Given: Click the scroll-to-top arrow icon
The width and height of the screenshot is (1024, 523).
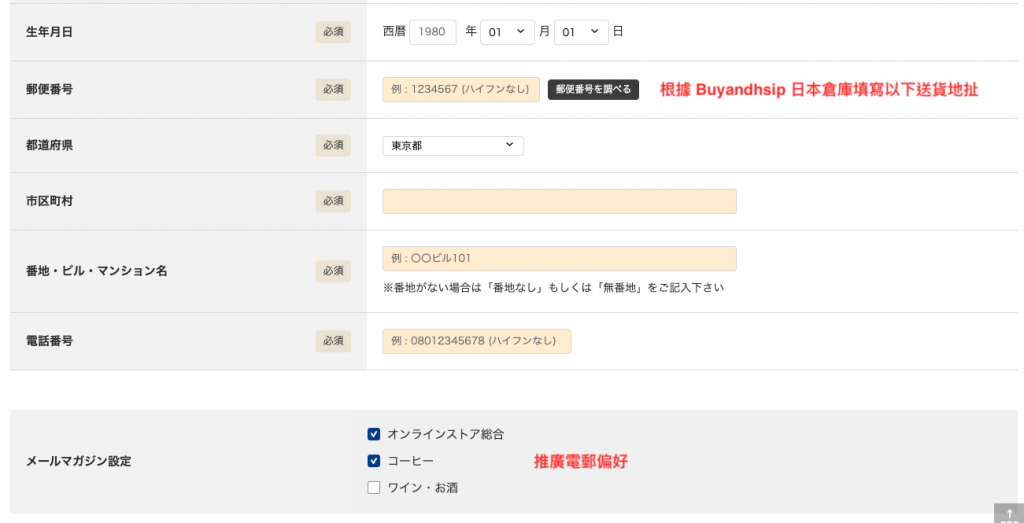Looking at the screenshot, I should pyautogui.click(x=1008, y=513).
